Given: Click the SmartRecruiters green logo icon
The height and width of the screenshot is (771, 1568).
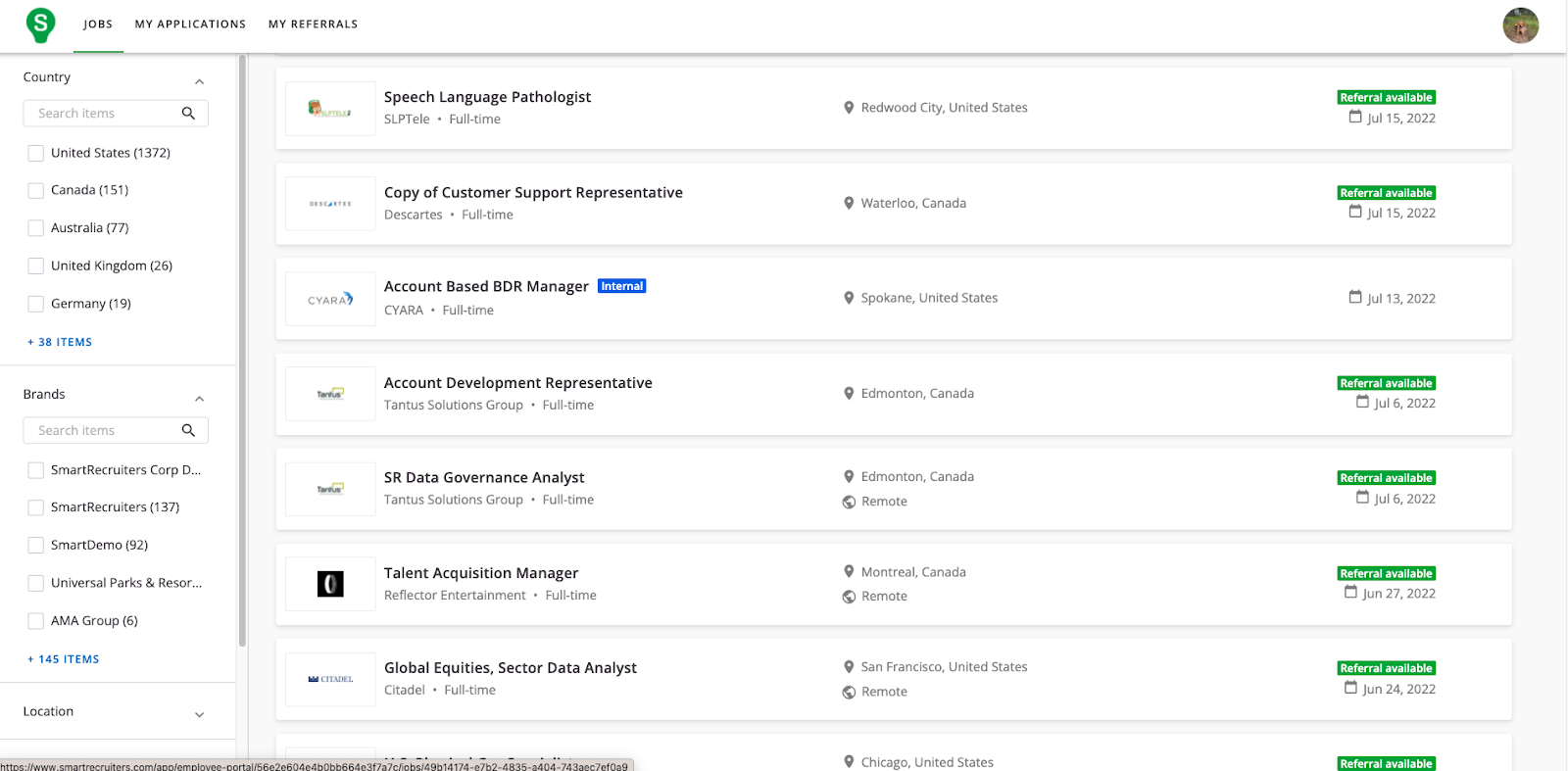Looking at the screenshot, I should [40, 24].
